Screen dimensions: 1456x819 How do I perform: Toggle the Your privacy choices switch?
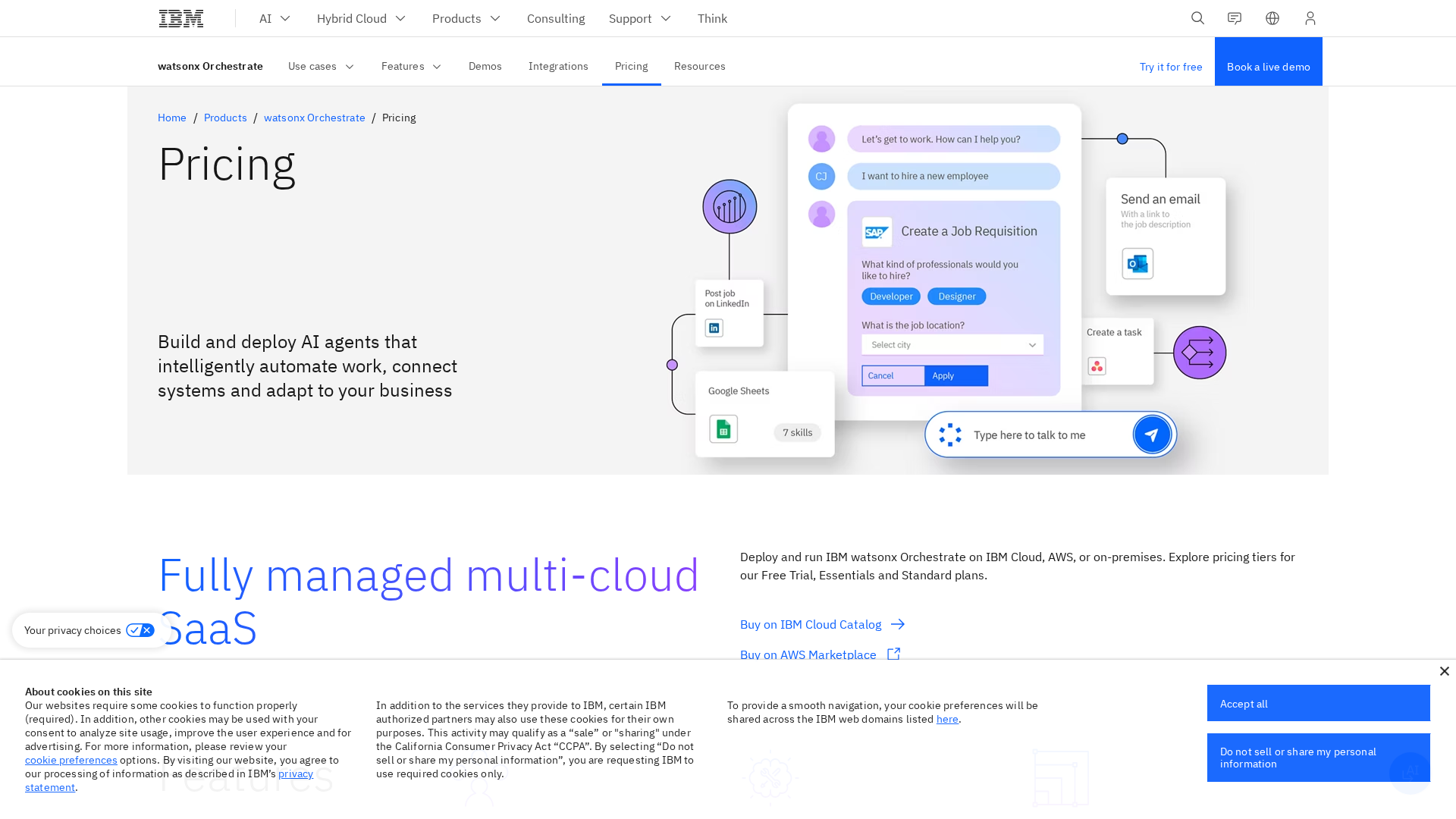click(140, 629)
